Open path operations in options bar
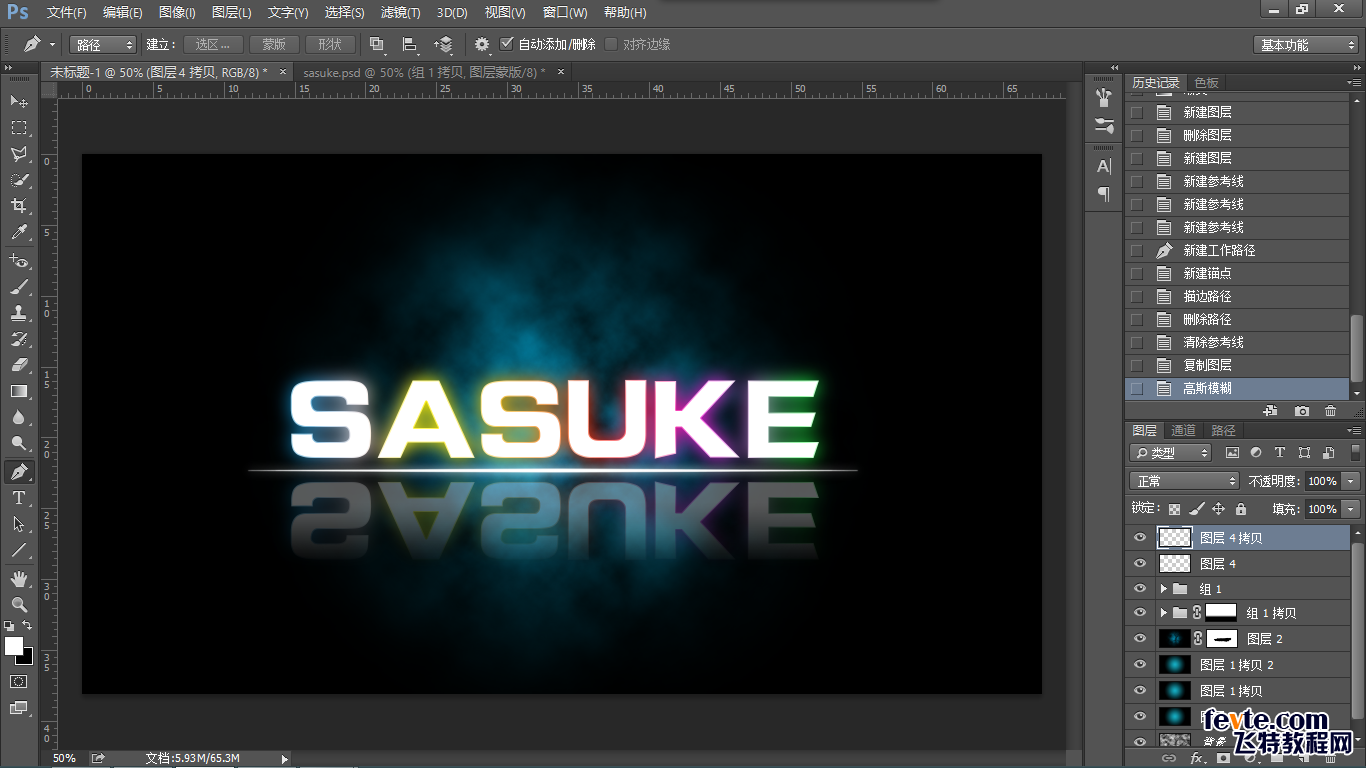Image resolution: width=1366 pixels, height=768 pixels. tap(377, 44)
